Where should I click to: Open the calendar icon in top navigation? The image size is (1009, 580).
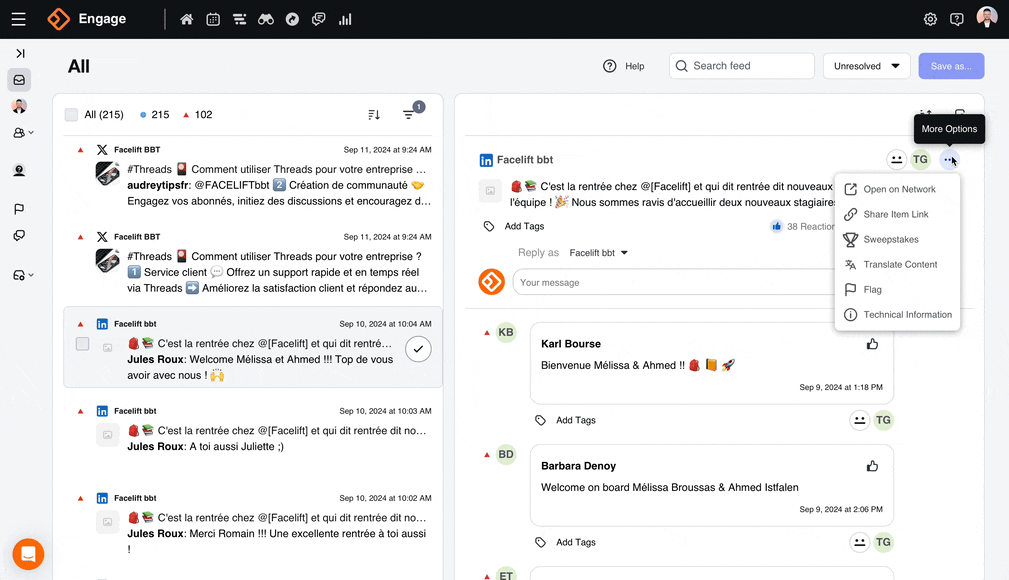point(213,19)
